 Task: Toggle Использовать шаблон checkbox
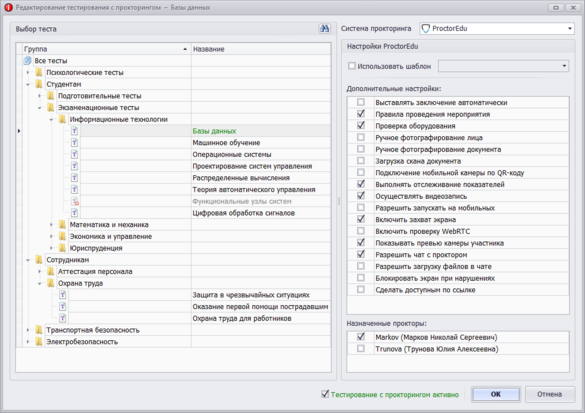(x=351, y=66)
